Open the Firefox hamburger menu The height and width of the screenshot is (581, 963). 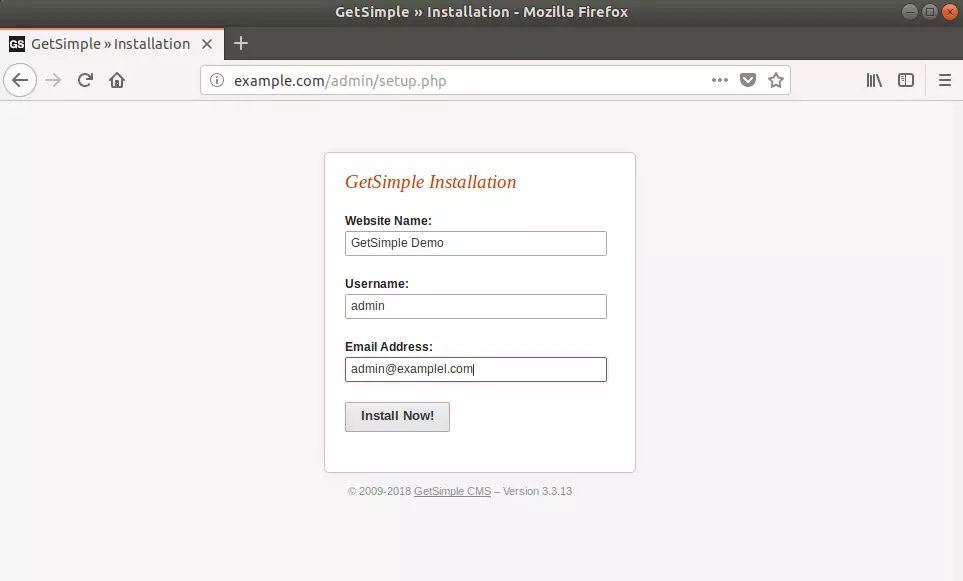click(945, 80)
